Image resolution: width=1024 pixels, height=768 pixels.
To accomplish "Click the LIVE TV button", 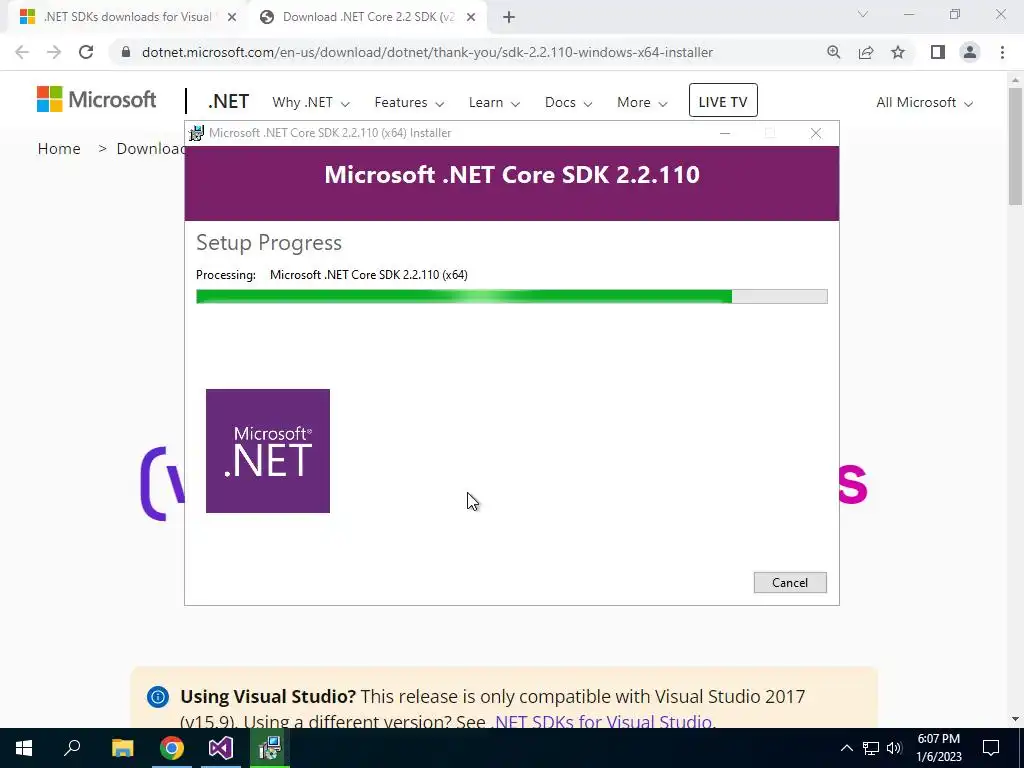I will coord(723,101).
